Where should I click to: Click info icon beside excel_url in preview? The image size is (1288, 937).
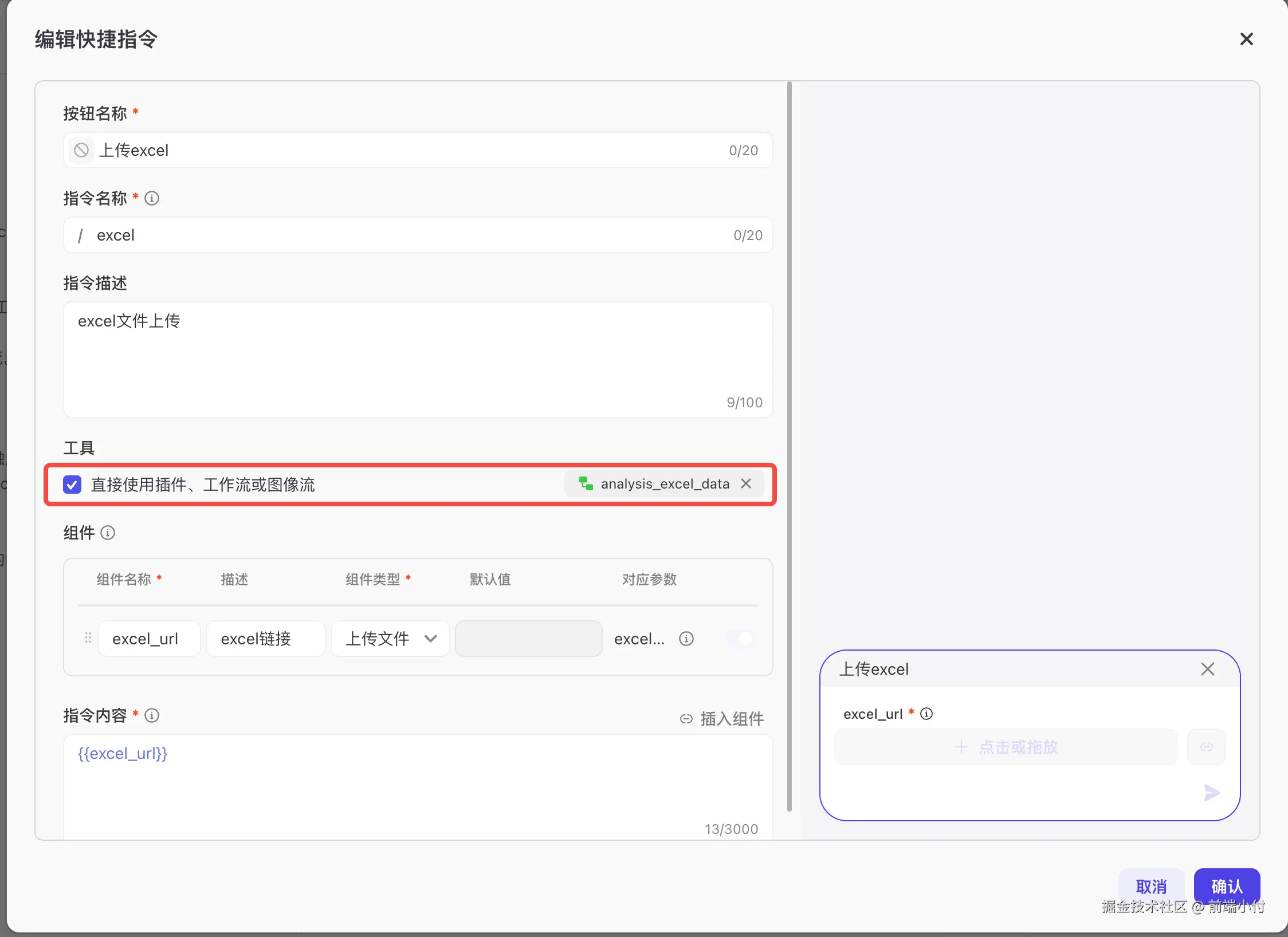(x=926, y=714)
